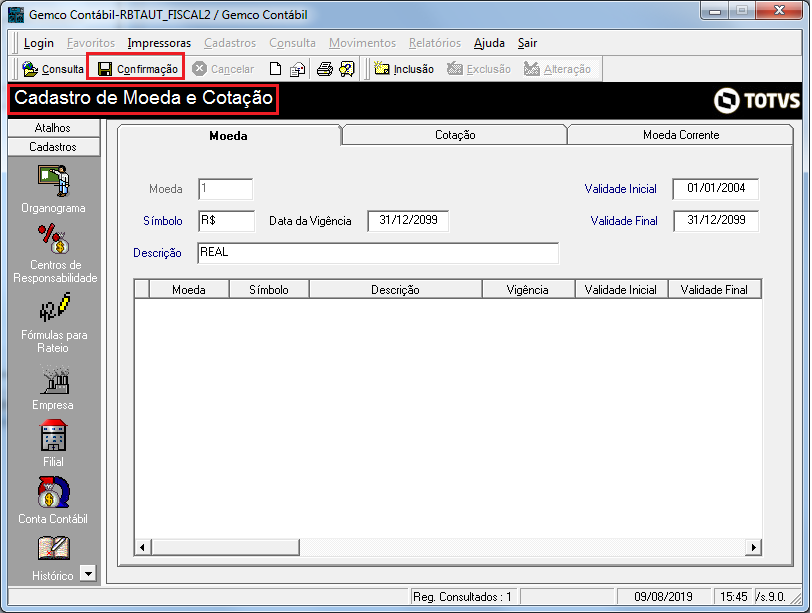Click the Validade Inicial label

(620, 189)
